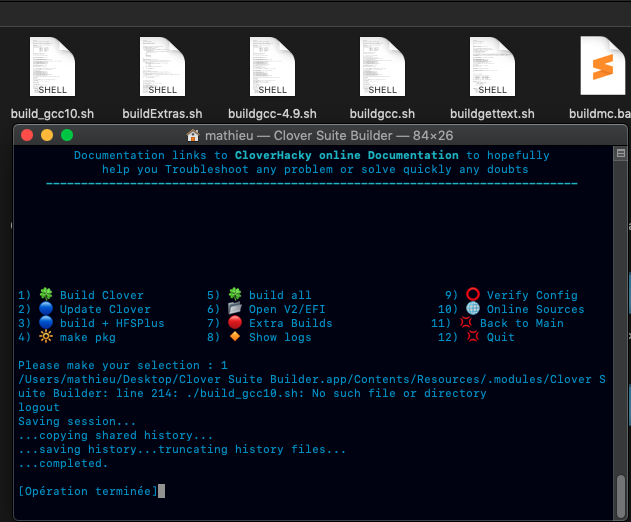Click the buildgettext.sh file name label
Screen dimensions: 631x522
point(492,114)
